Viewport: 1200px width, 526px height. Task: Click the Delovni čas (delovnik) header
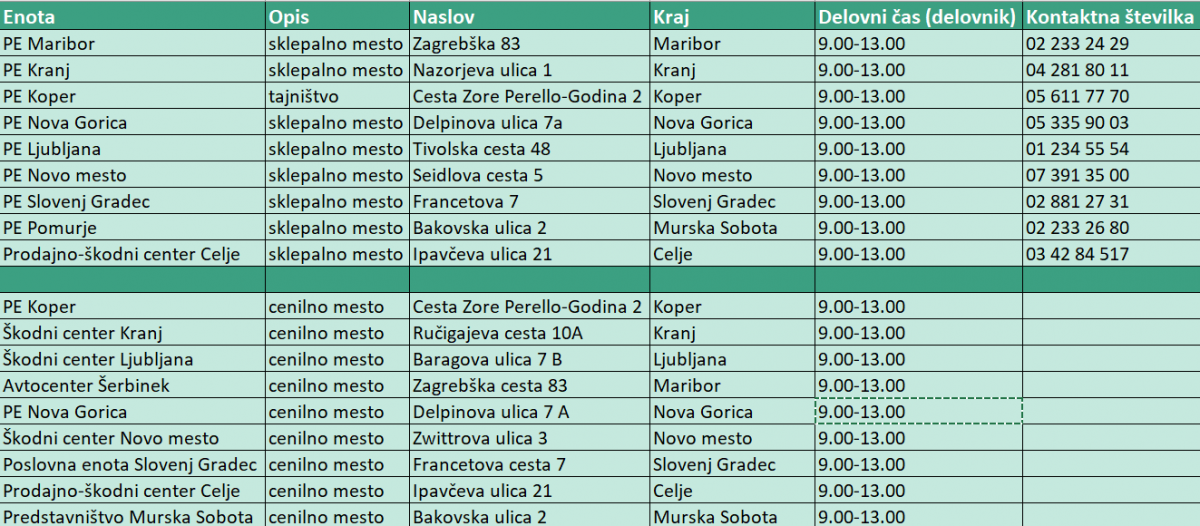(x=919, y=17)
